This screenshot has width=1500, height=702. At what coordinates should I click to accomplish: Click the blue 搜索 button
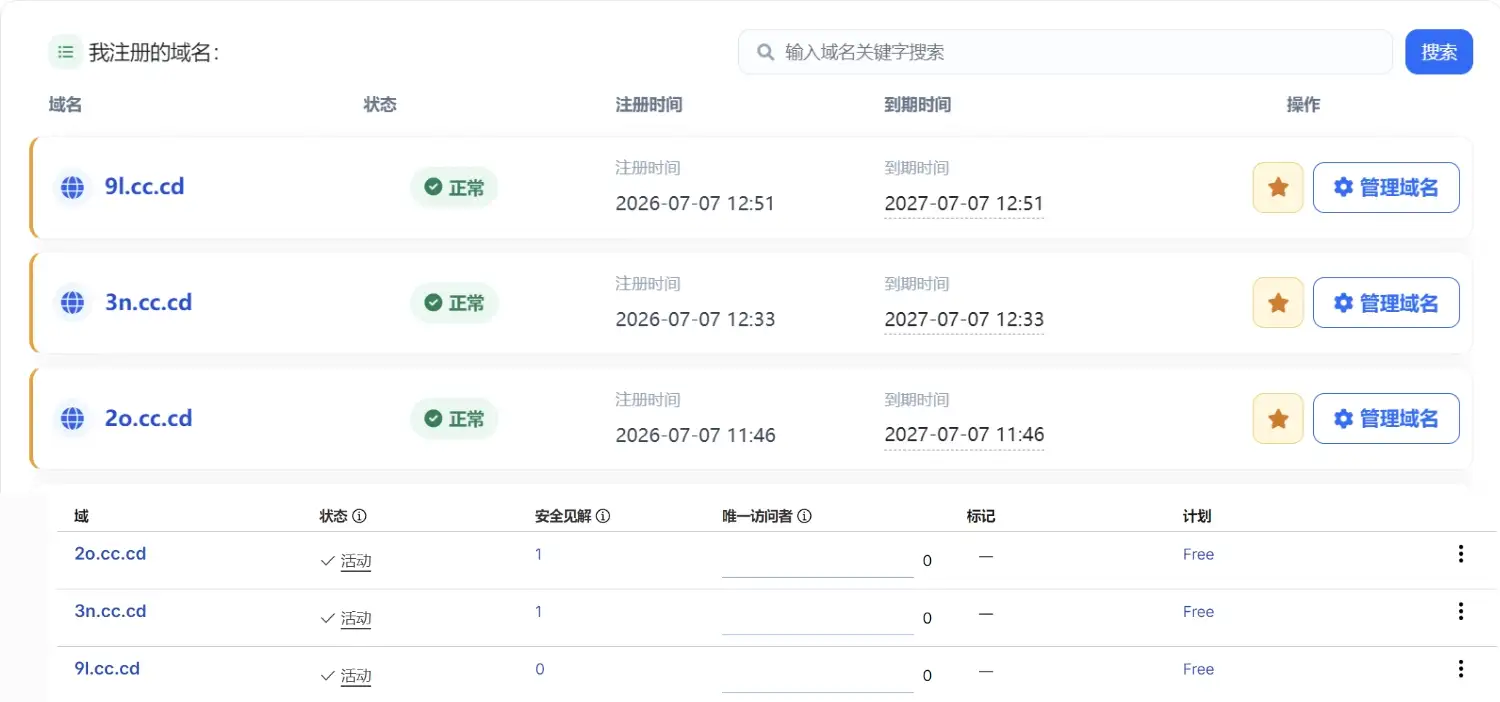point(1439,52)
